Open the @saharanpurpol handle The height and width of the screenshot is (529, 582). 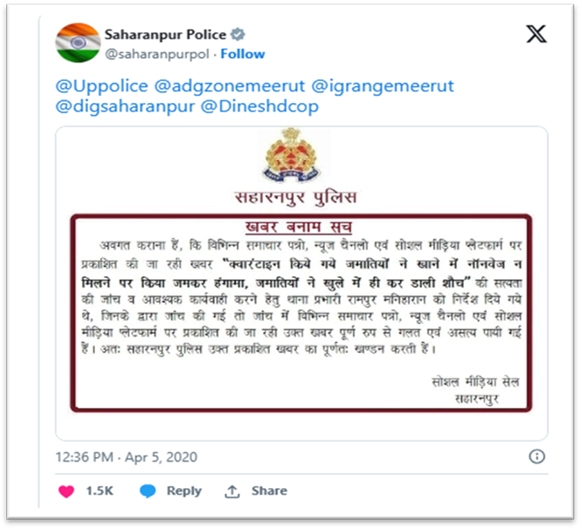[x=157, y=54]
